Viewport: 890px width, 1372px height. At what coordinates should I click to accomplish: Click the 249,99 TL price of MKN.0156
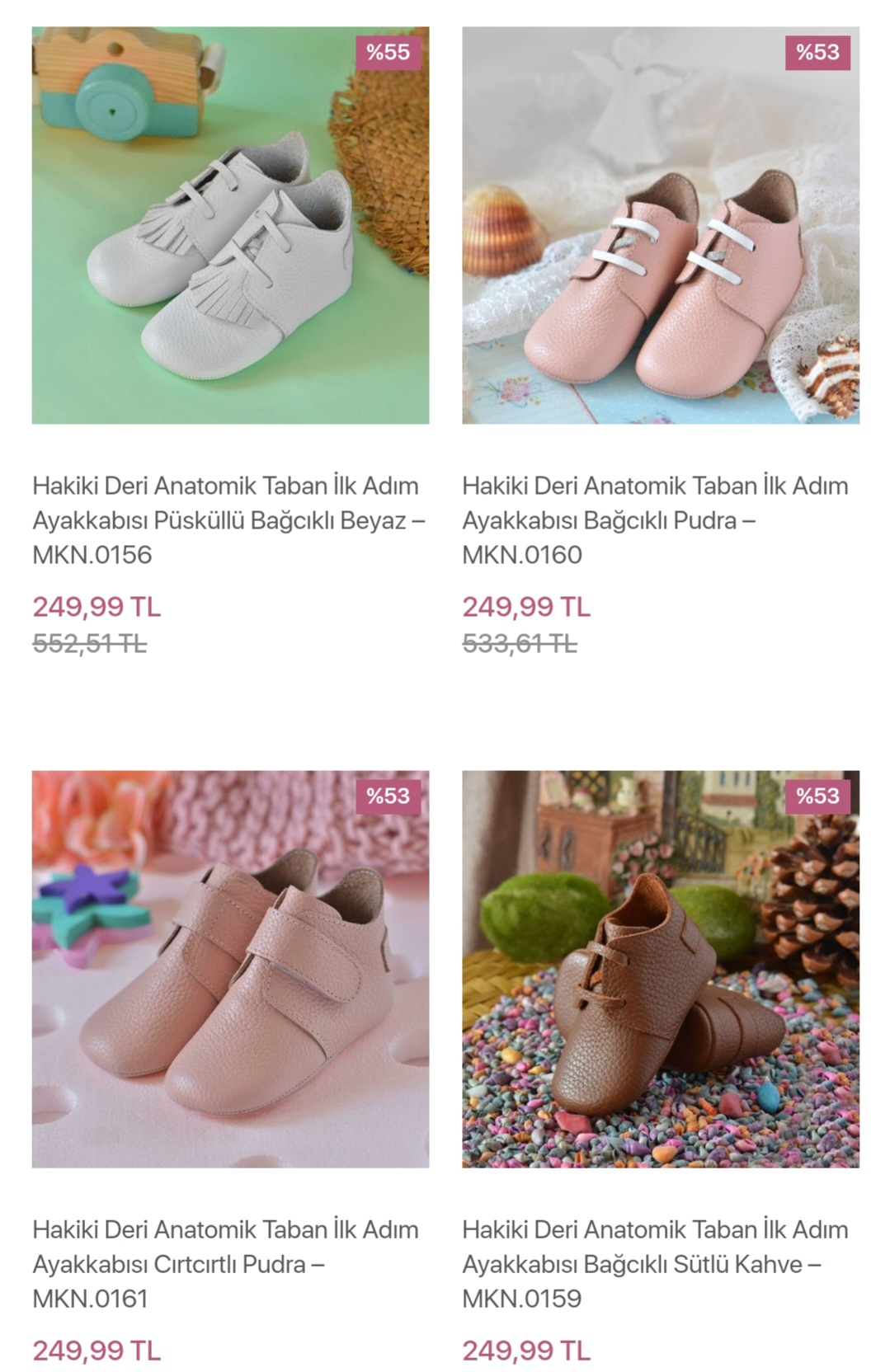point(97,607)
